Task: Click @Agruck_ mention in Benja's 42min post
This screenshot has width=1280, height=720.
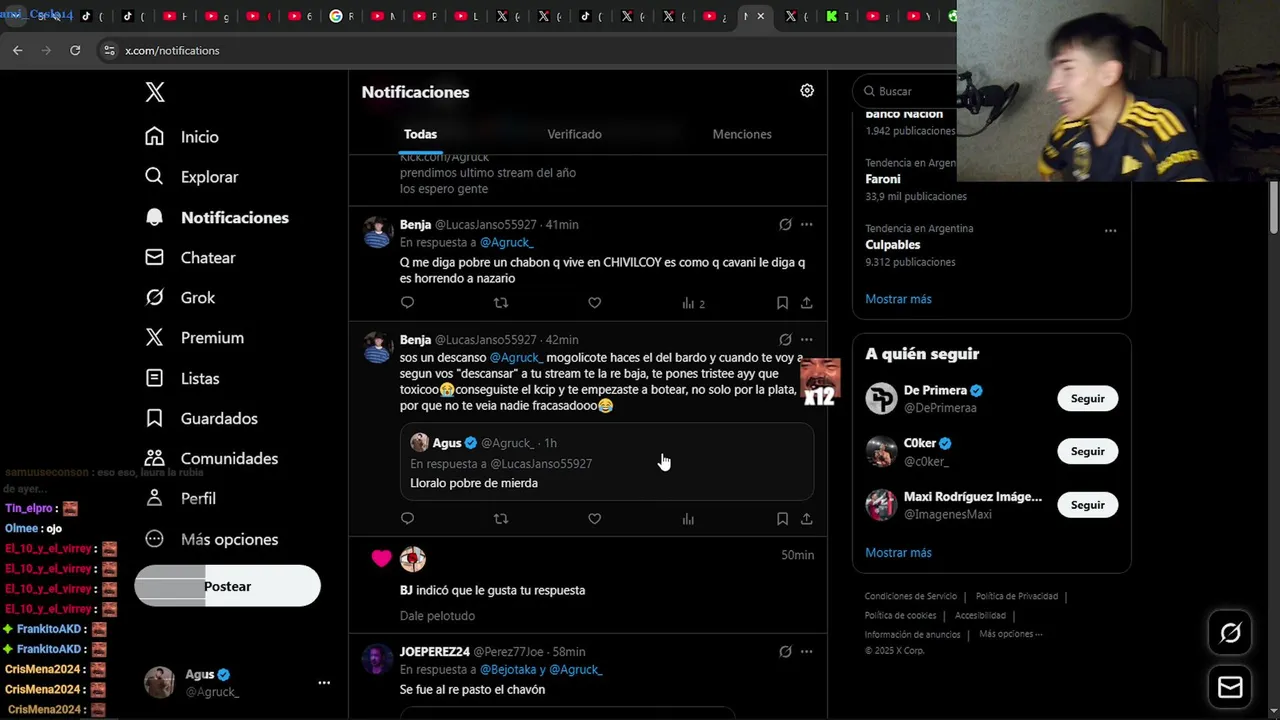Action: point(516,357)
